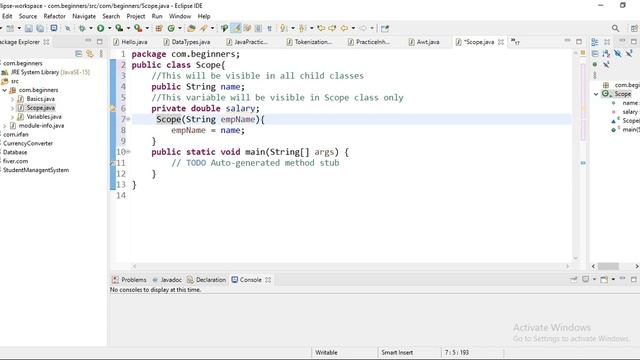Viewport: 640px width, 360px height.
Task: Click the New Java Package icon
Action: coord(159,28)
